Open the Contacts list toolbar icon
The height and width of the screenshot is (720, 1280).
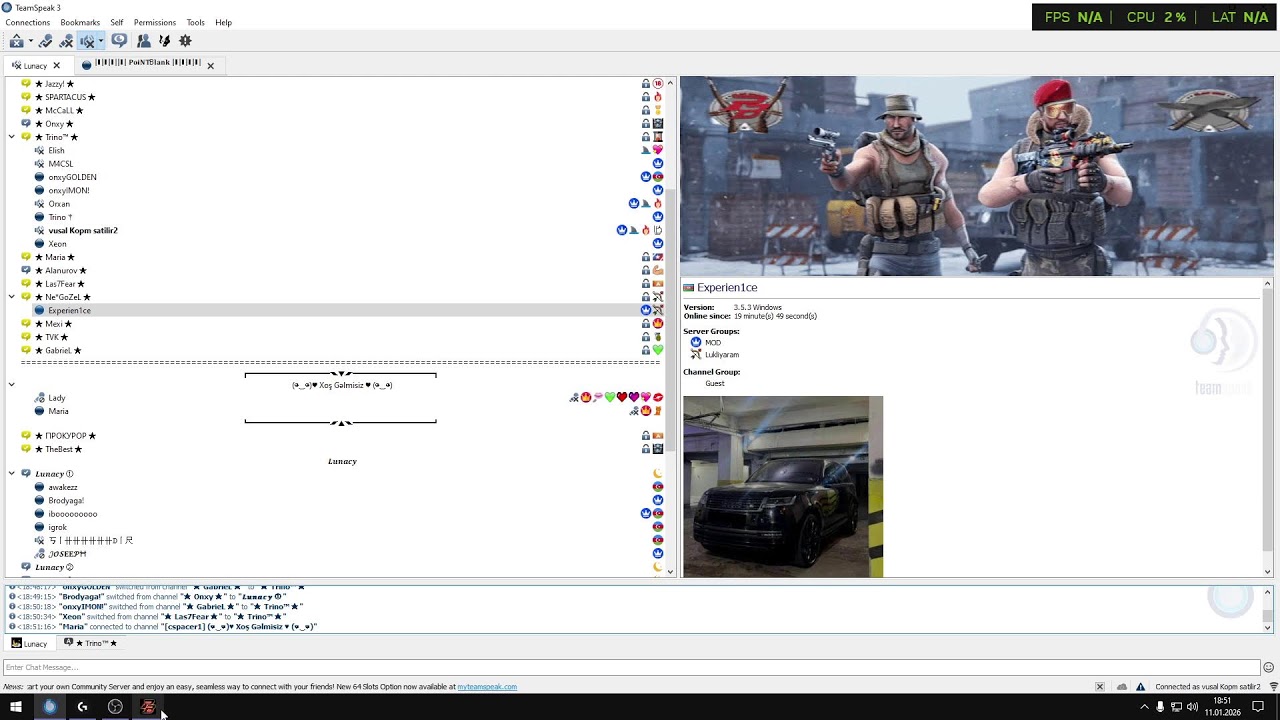[x=143, y=41]
